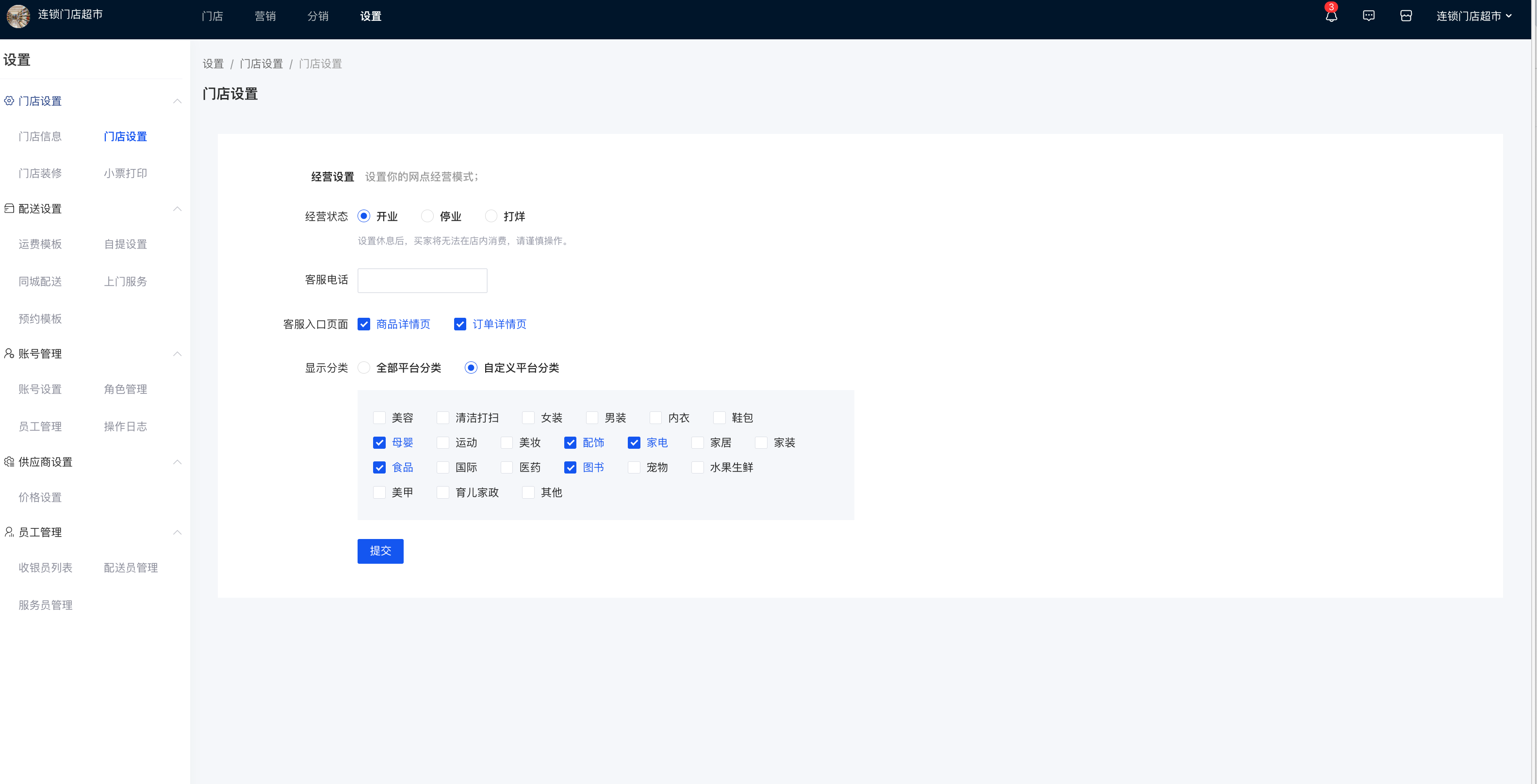Click the 供应商设置 section icon

(9, 461)
